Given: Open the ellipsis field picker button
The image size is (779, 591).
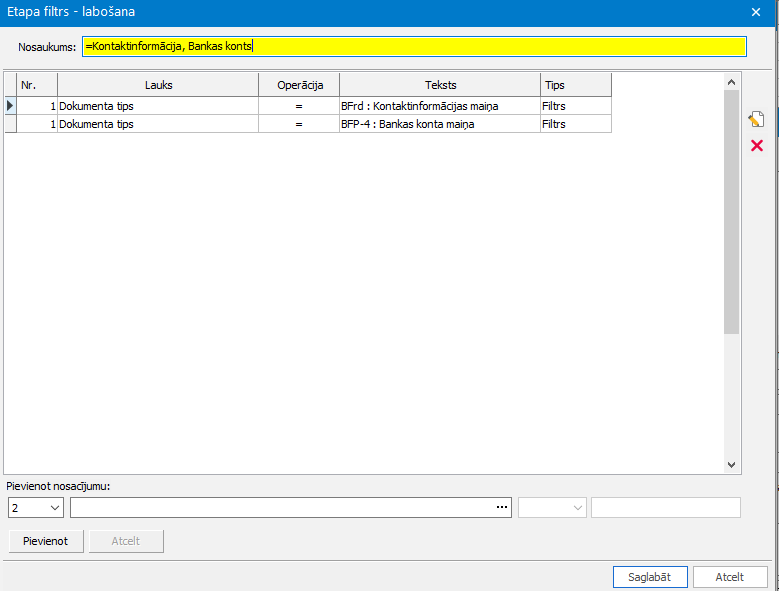Looking at the screenshot, I should coord(502,507).
